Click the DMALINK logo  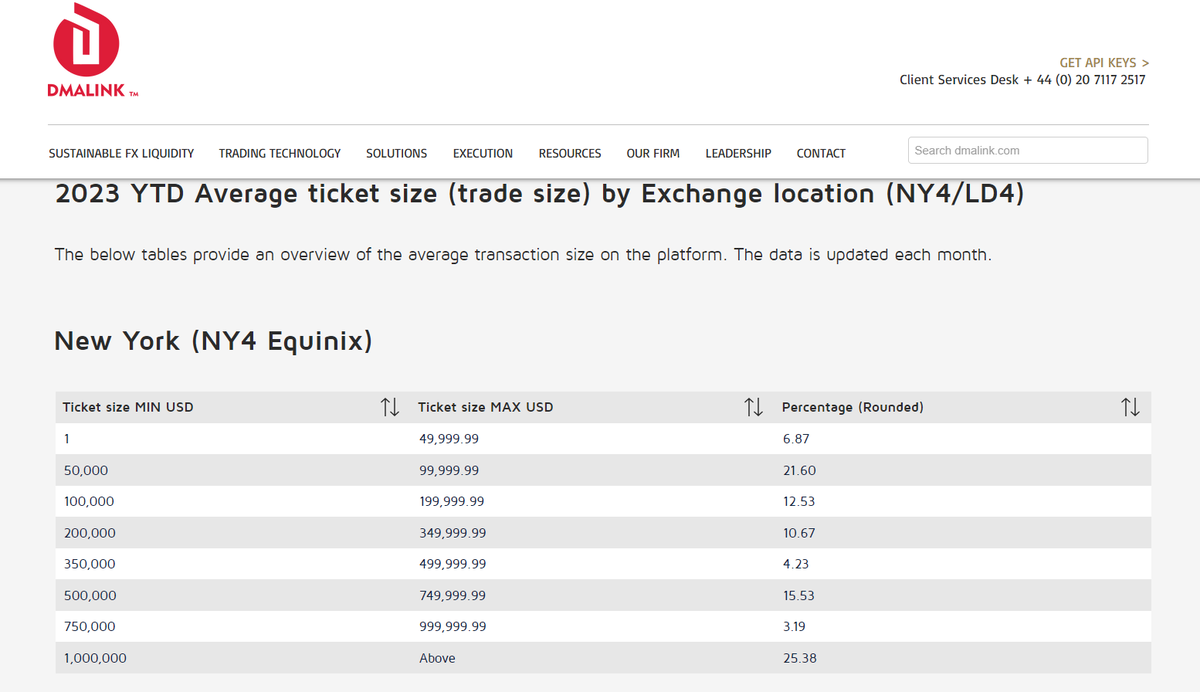coord(93,51)
